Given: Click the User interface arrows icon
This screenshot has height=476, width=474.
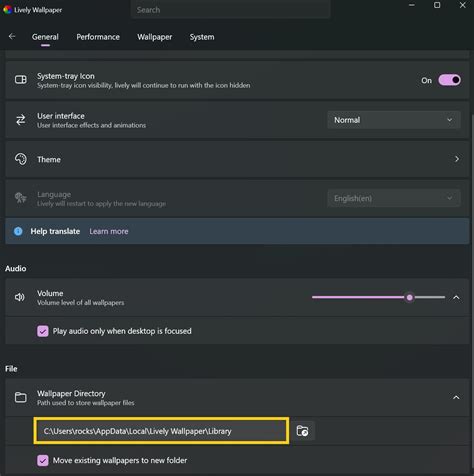Looking at the screenshot, I should (x=21, y=120).
